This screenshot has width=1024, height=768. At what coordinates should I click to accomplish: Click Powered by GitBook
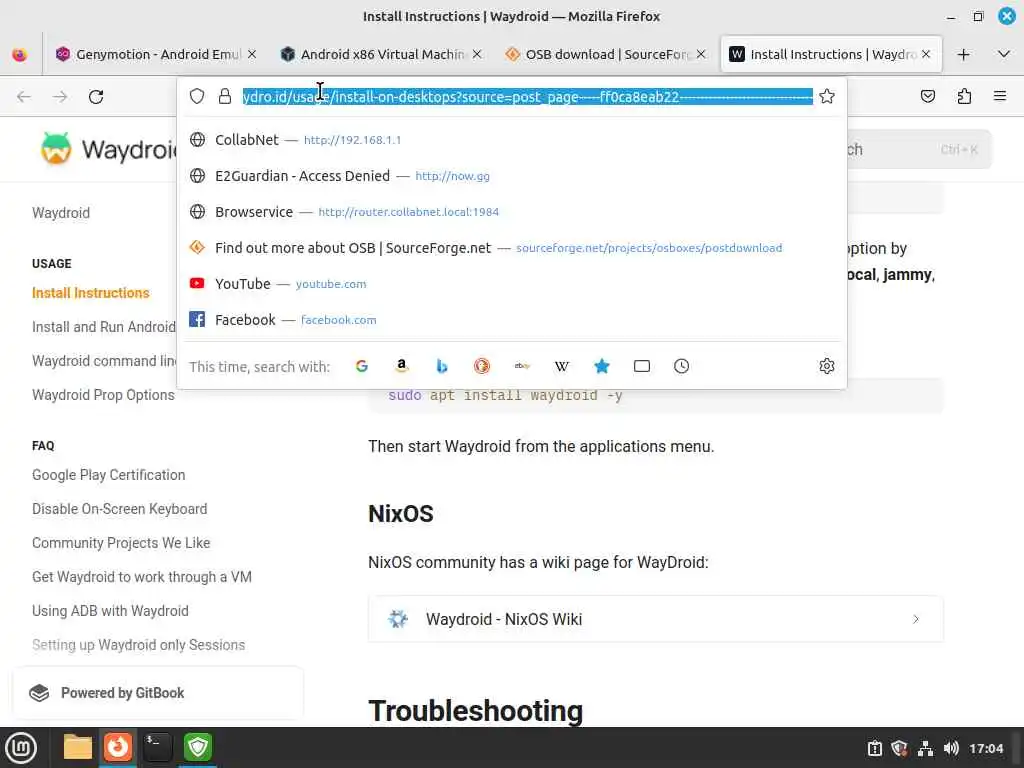click(158, 693)
